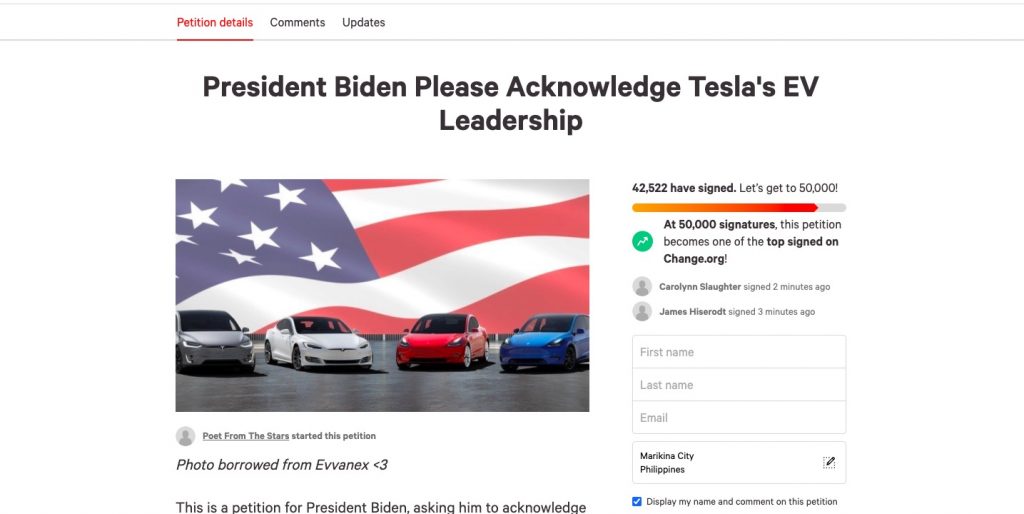This screenshot has width=1024, height=514.
Task: Click the top signed on Change.org text
Action: point(751,250)
